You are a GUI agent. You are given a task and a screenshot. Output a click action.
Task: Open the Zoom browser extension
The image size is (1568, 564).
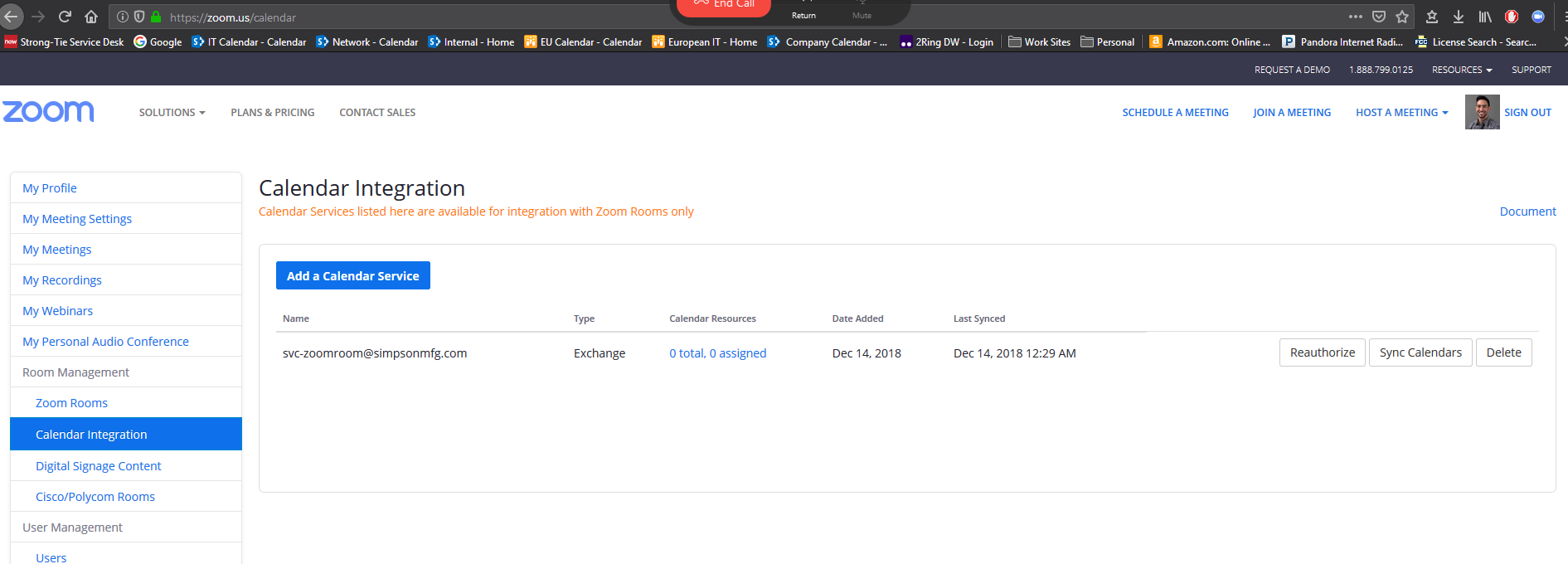(x=1538, y=17)
